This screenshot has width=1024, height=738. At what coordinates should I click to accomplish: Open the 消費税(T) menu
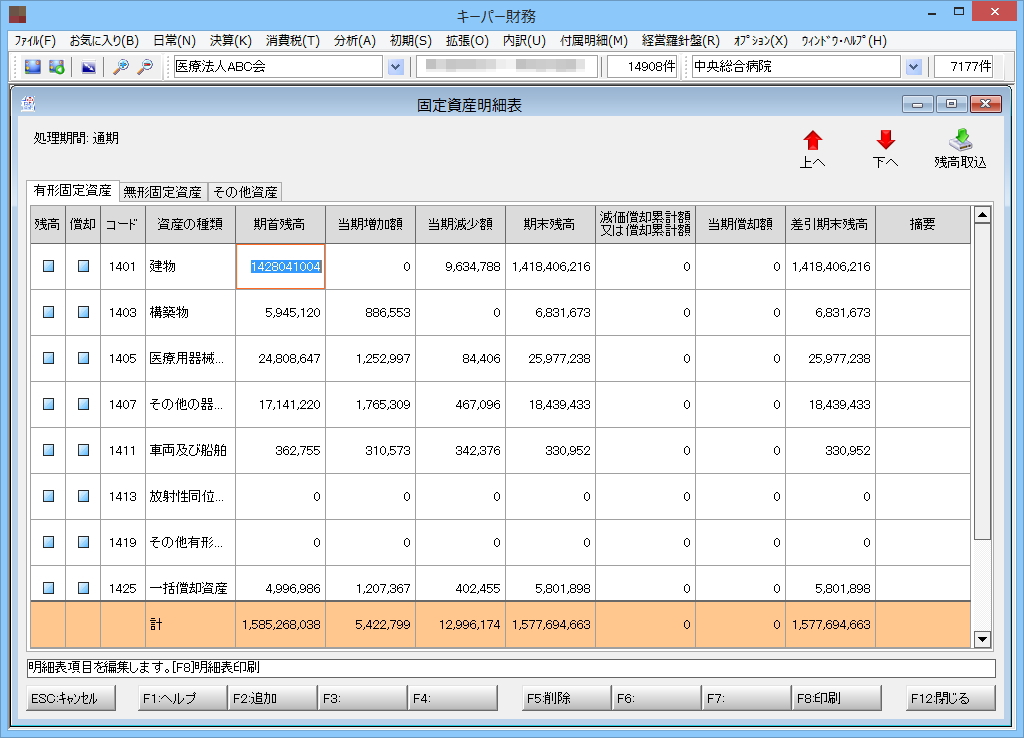tap(293, 40)
